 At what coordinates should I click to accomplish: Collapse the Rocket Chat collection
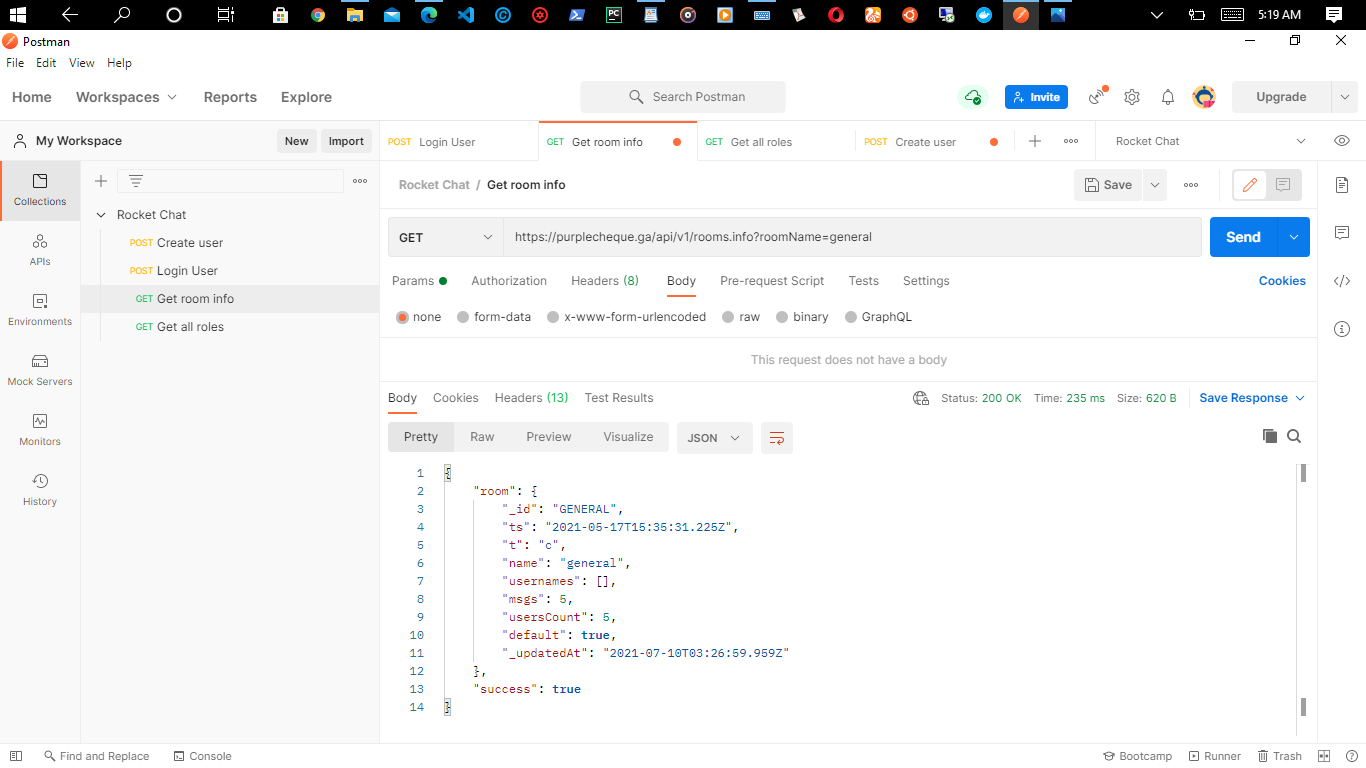point(101,214)
